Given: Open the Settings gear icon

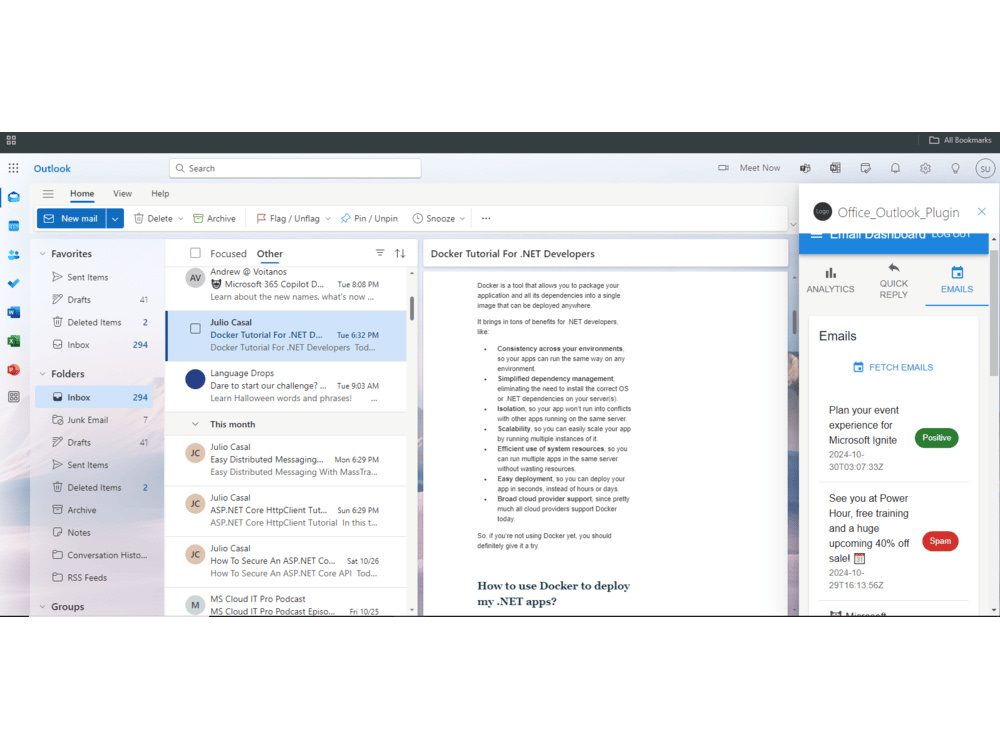Looking at the screenshot, I should (925, 168).
